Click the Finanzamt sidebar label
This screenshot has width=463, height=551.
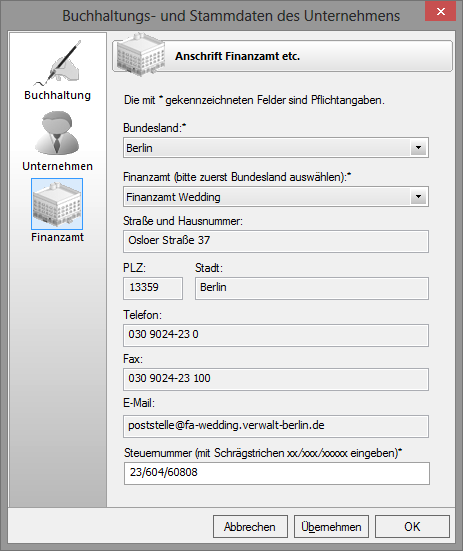tap(57, 237)
